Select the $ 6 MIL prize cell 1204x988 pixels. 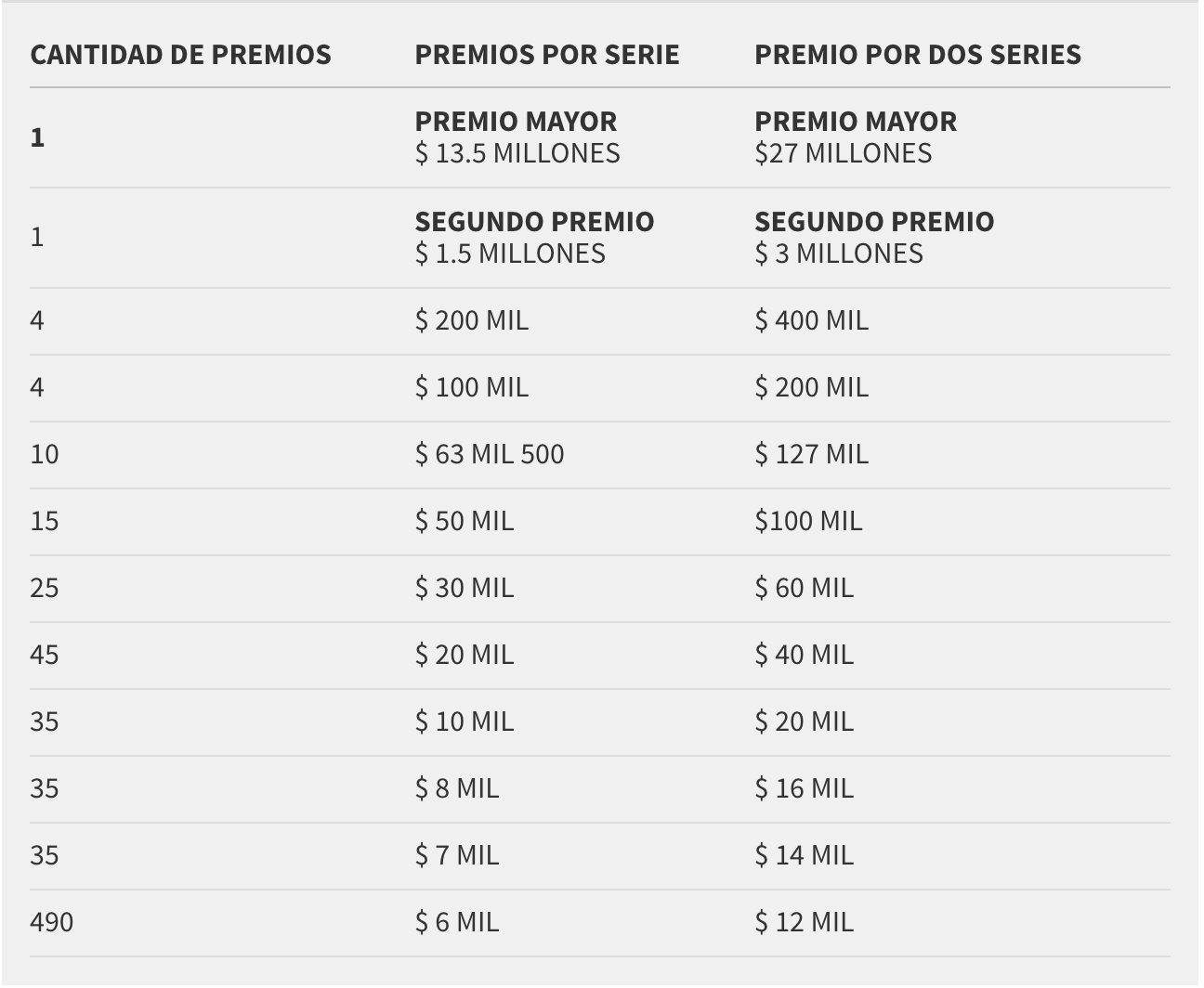[456, 922]
